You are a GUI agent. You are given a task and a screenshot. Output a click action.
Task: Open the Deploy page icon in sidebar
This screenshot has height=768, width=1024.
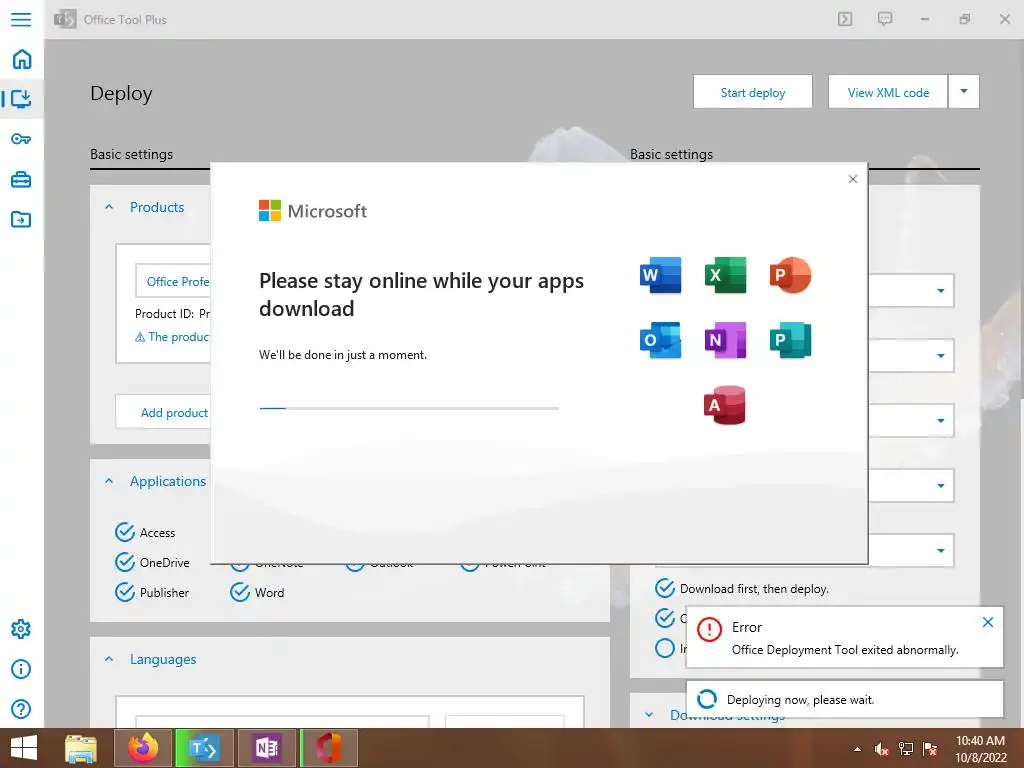21,99
